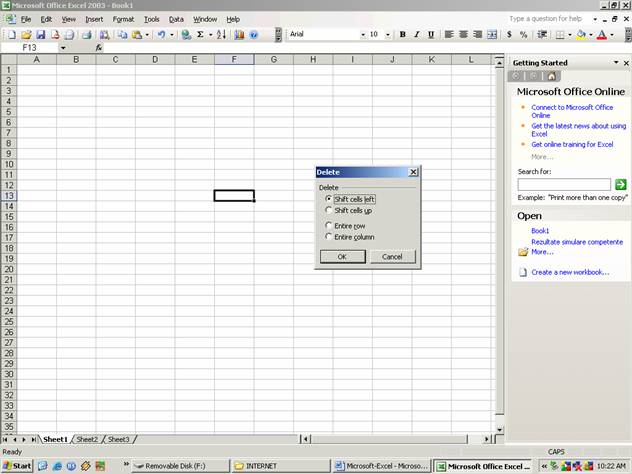Click the Center alignment icon
632x474 pixels.
click(x=463, y=35)
